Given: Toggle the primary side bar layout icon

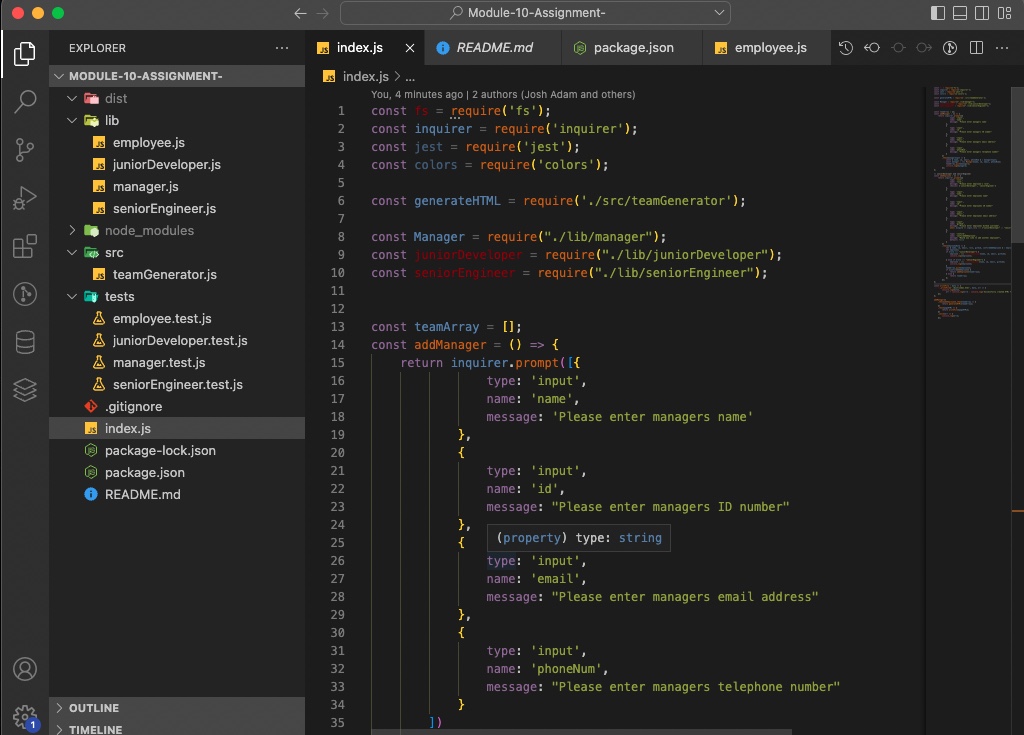Looking at the screenshot, I should (938, 13).
